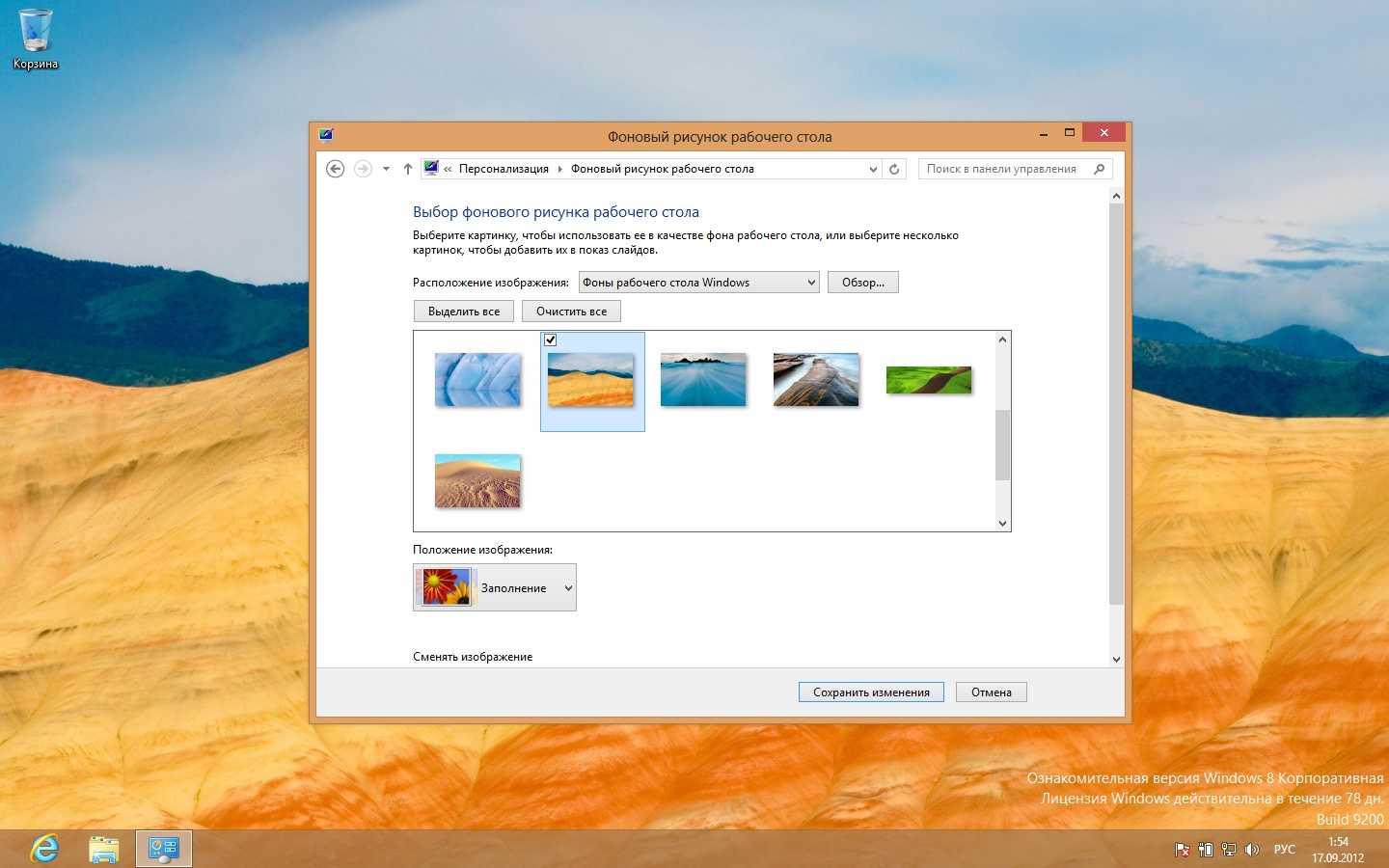Viewport: 1389px width, 868px height.
Task: Uncheck the orange hills wallpaper checkbox
Action: [x=550, y=339]
